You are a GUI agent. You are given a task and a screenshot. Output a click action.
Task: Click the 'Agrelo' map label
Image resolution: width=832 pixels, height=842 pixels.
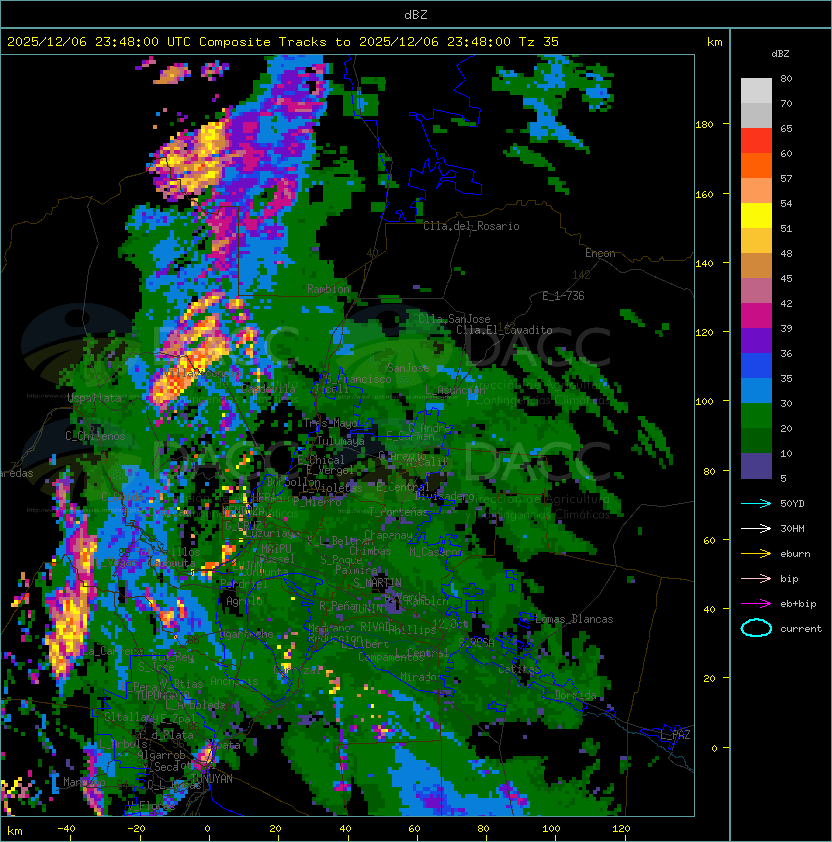[x=244, y=601]
